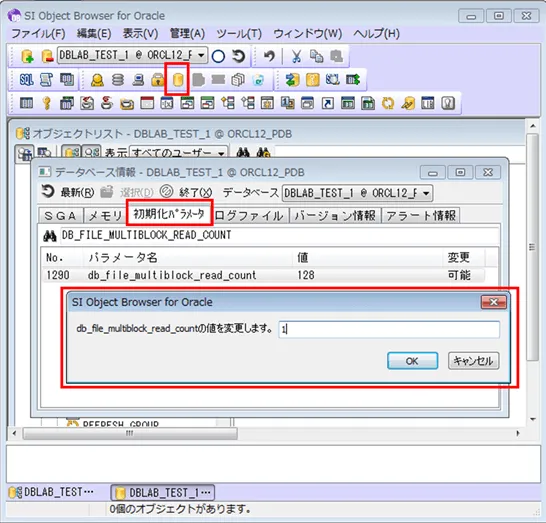Viewport: 546px width, 523px height.
Task: Click the rollback circular arrow icon
Action: (x=239, y=56)
